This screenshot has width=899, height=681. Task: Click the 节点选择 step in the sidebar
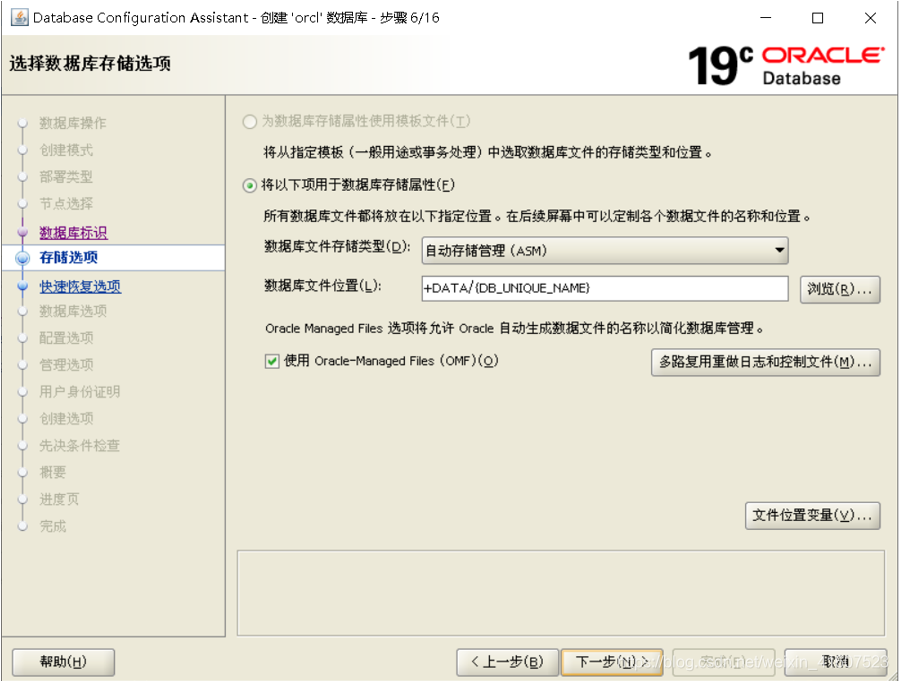click(66, 203)
